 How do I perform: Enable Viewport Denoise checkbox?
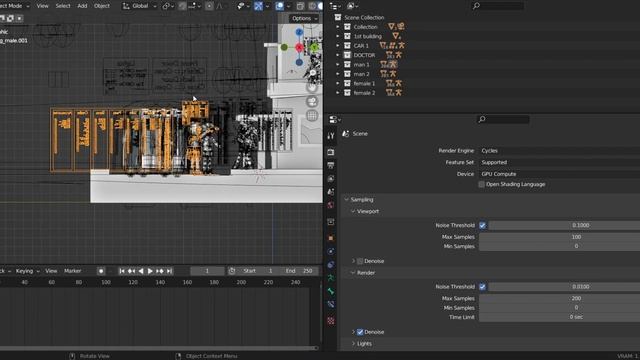tap(360, 261)
